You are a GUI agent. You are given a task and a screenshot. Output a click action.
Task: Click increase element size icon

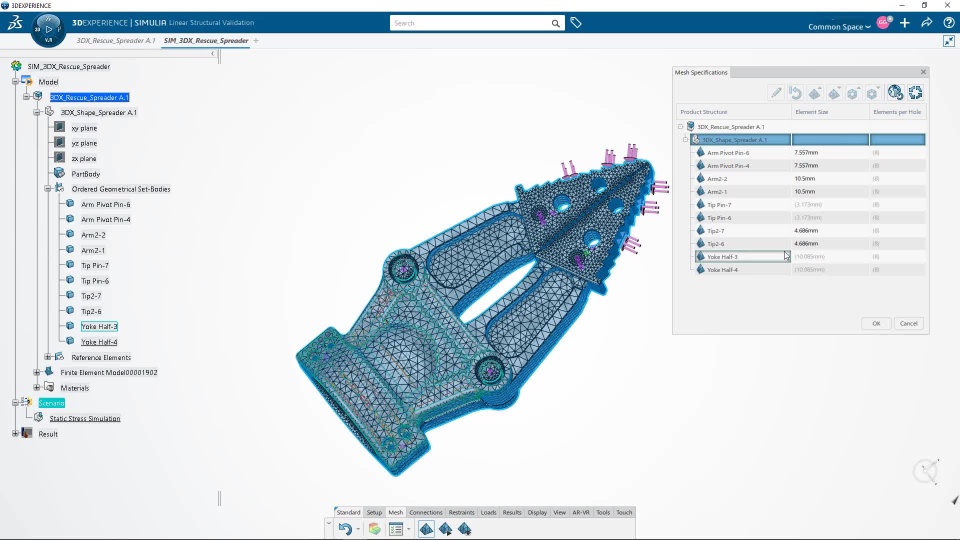click(x=814, y=92)
